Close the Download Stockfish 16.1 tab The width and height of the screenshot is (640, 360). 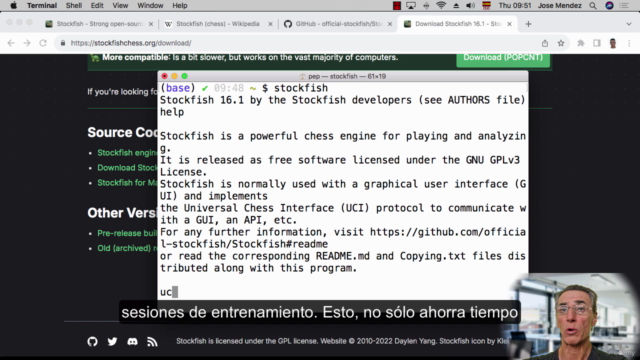tap(509, 24)
